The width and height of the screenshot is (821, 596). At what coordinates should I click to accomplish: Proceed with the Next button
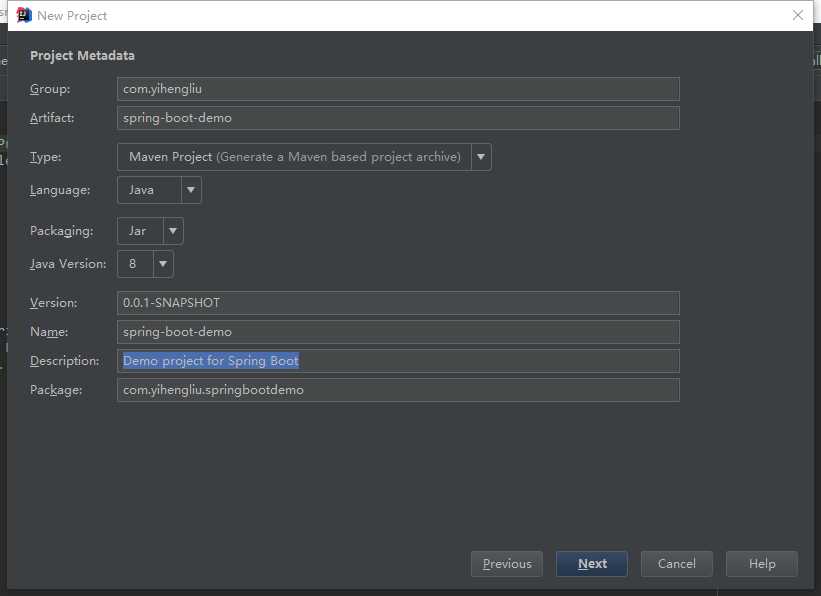coord(592,564)
